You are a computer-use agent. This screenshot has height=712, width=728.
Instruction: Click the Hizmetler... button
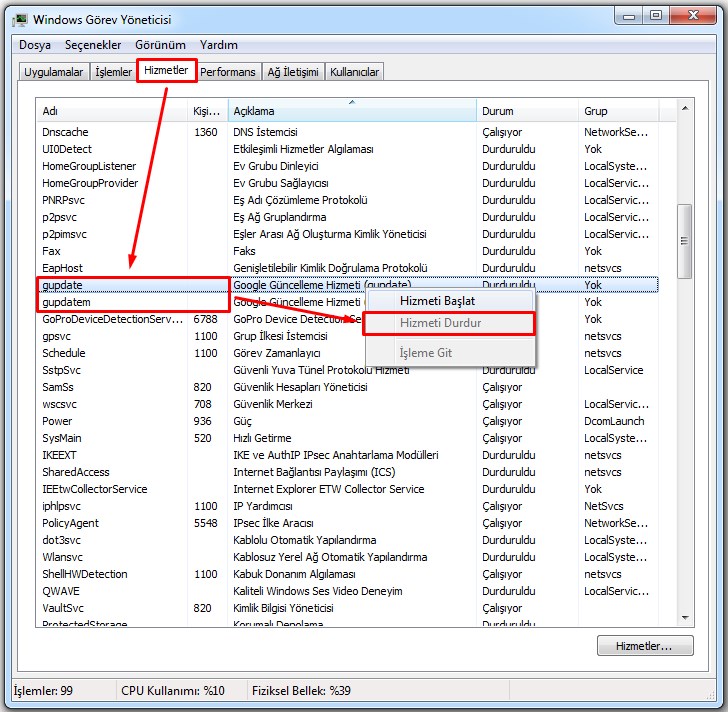tap(646, 646)
